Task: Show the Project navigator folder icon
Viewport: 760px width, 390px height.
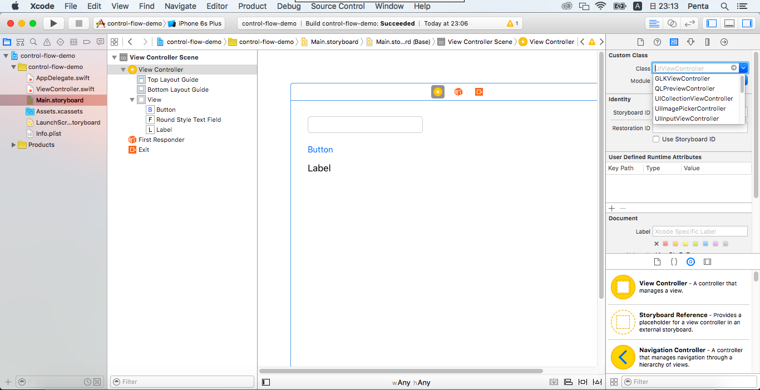Action: (x=7, y=42)
